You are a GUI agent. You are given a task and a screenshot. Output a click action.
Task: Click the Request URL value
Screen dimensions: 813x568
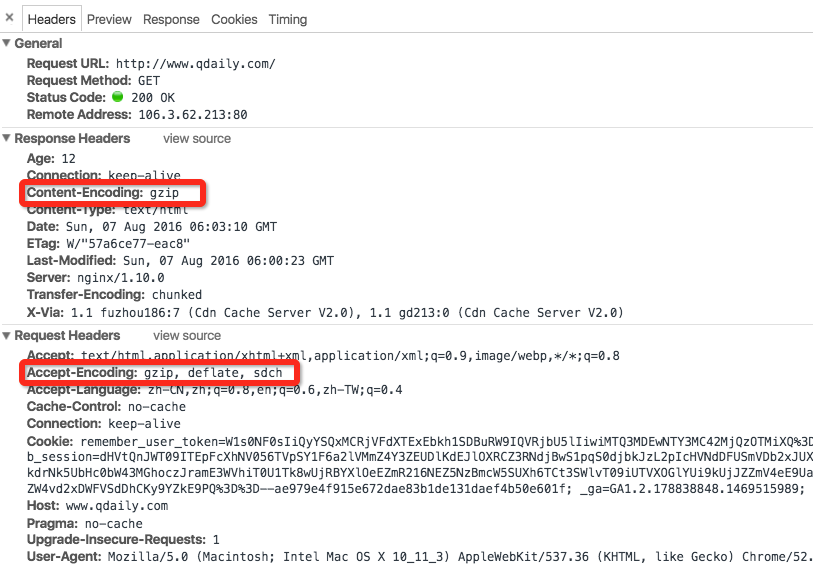pyautogui.click(x=195, y=63)
